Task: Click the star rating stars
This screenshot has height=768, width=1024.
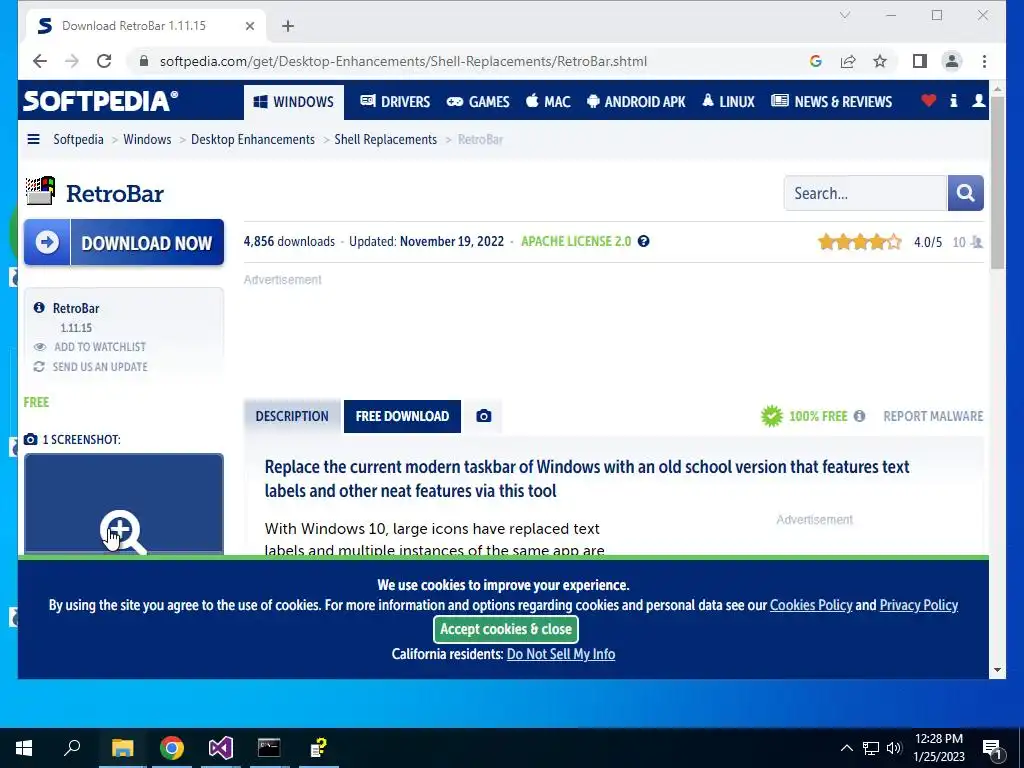Action: coord(859,242)
